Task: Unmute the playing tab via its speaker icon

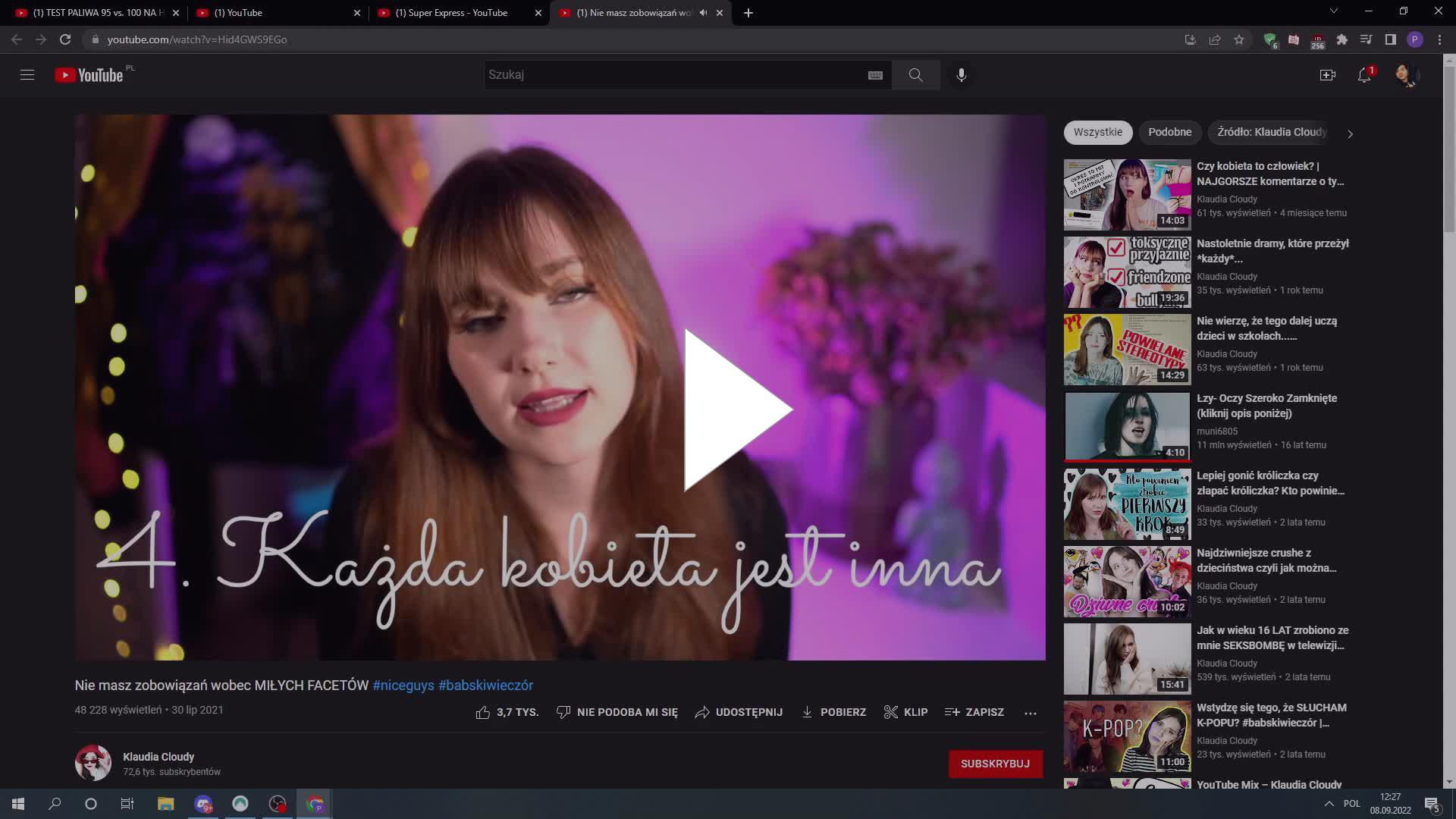Action: [702, 12]
